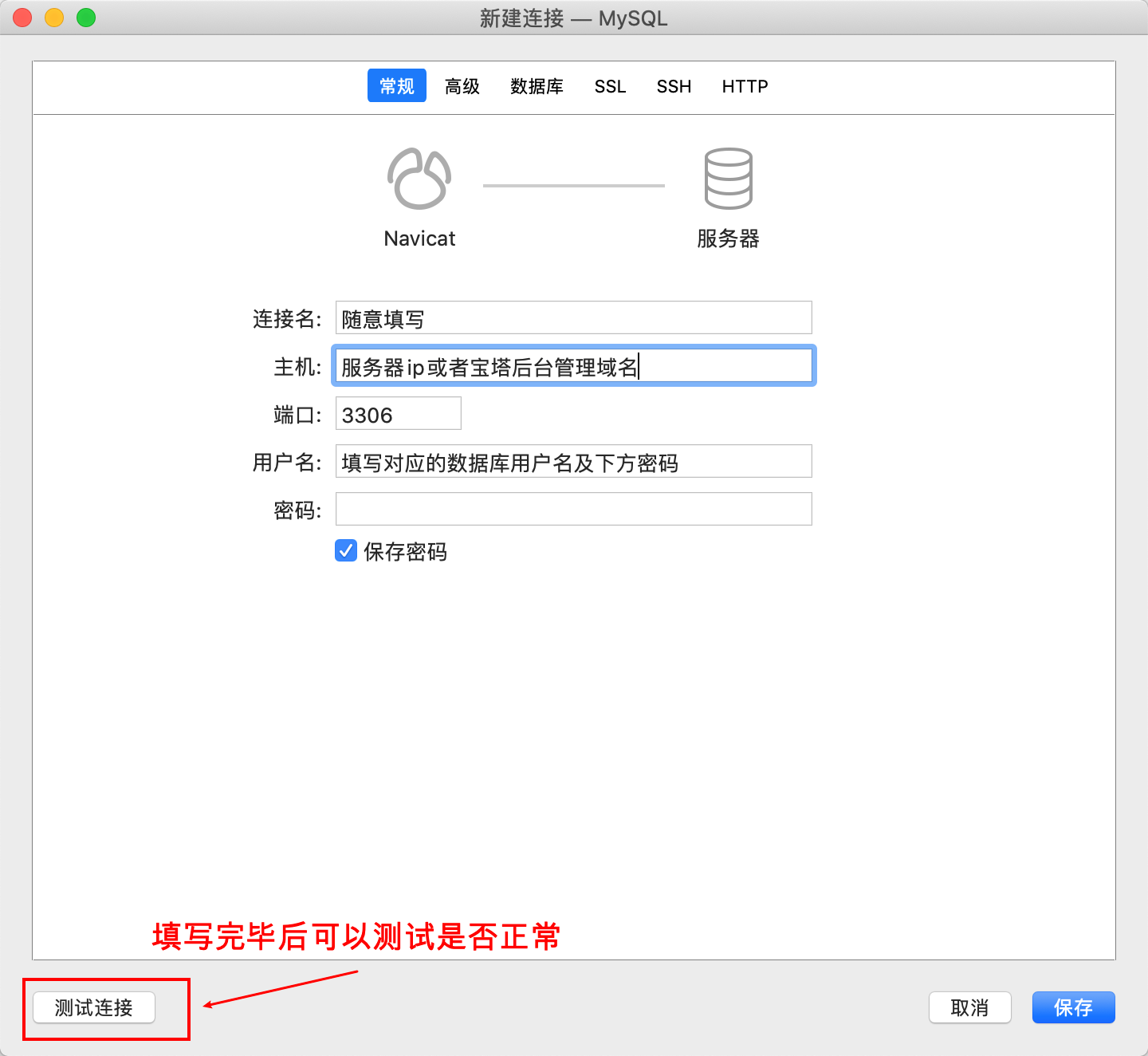Save the connection with 保存 button
The image size is (1148, 1056).
click(1073, 1007)
